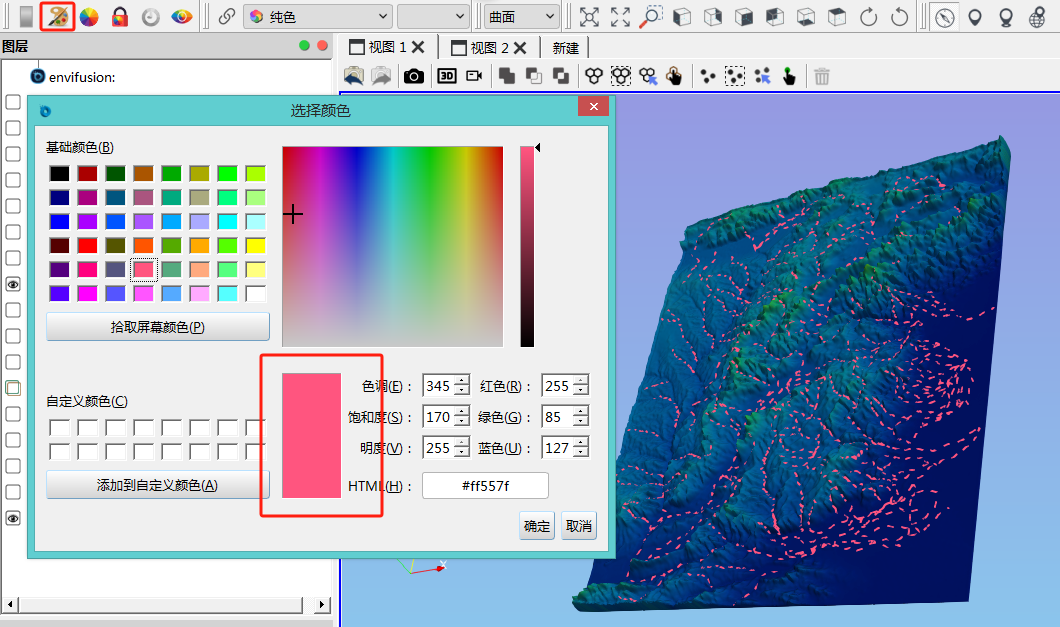Open the 纯色 coloring dropdown
Viewport: 1060px width, 627px height.
318,16
